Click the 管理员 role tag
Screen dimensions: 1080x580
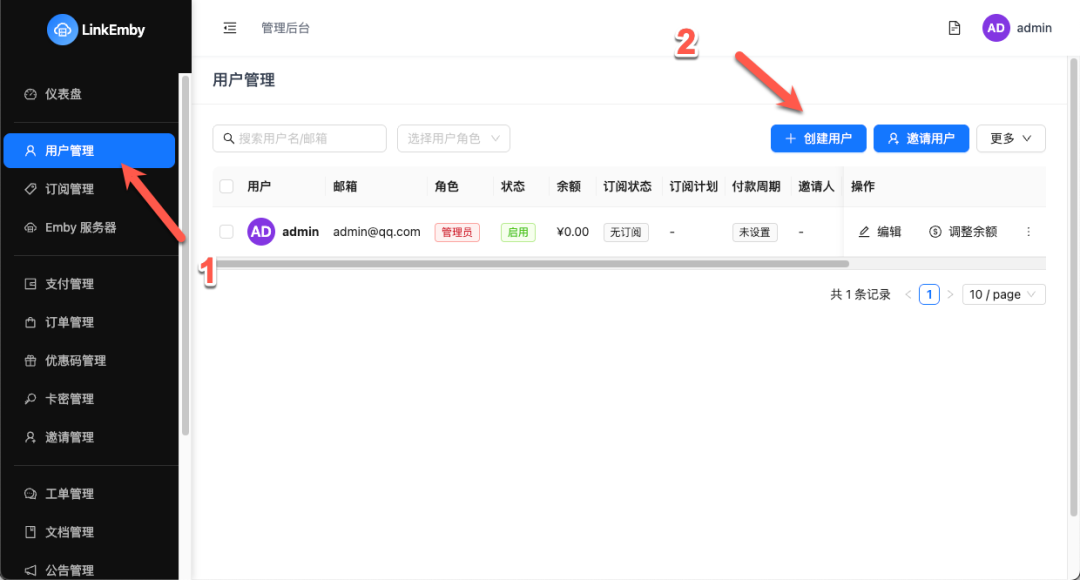(457, 232)
